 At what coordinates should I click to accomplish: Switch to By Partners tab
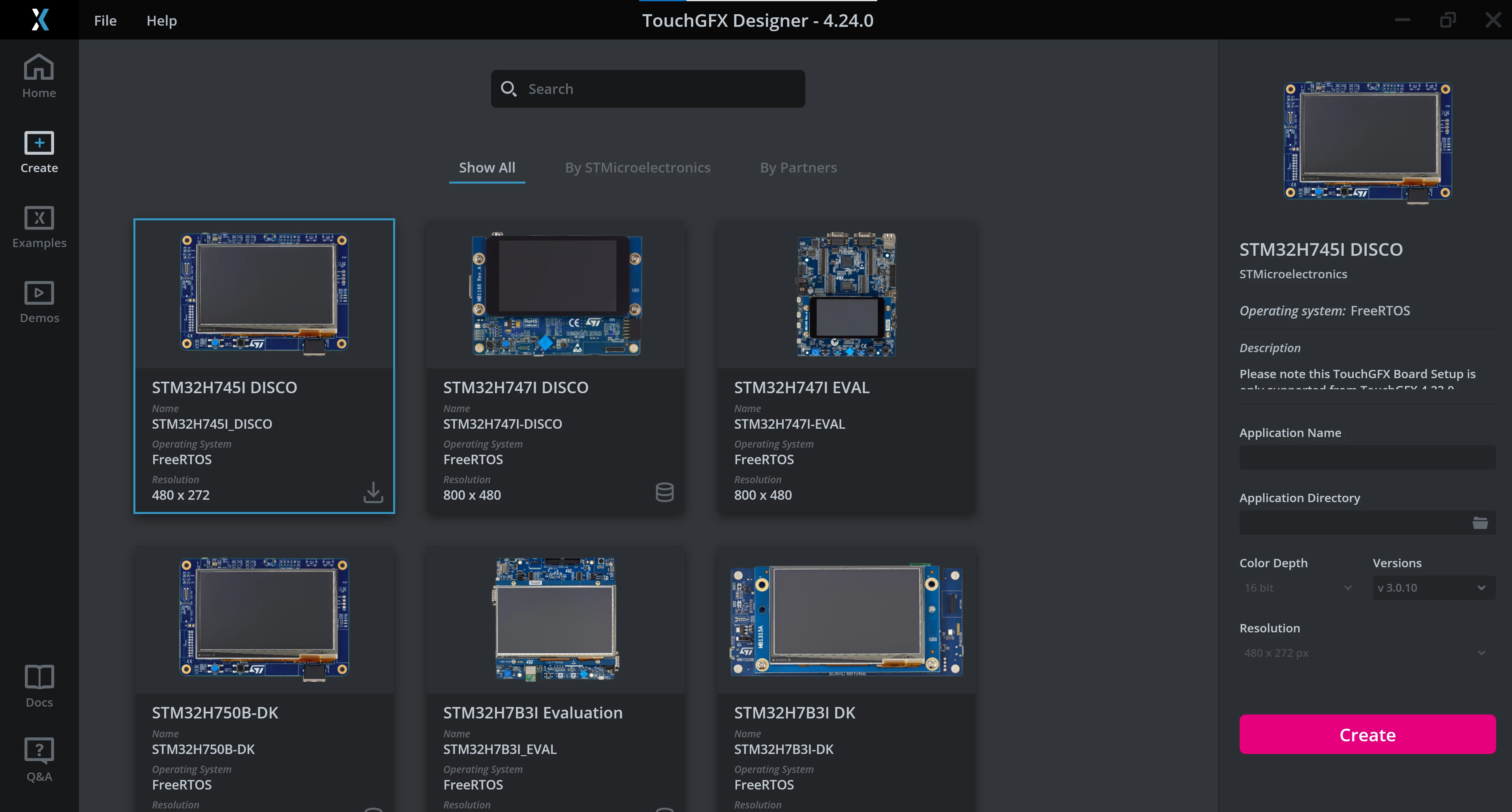(x=798, y=168)
